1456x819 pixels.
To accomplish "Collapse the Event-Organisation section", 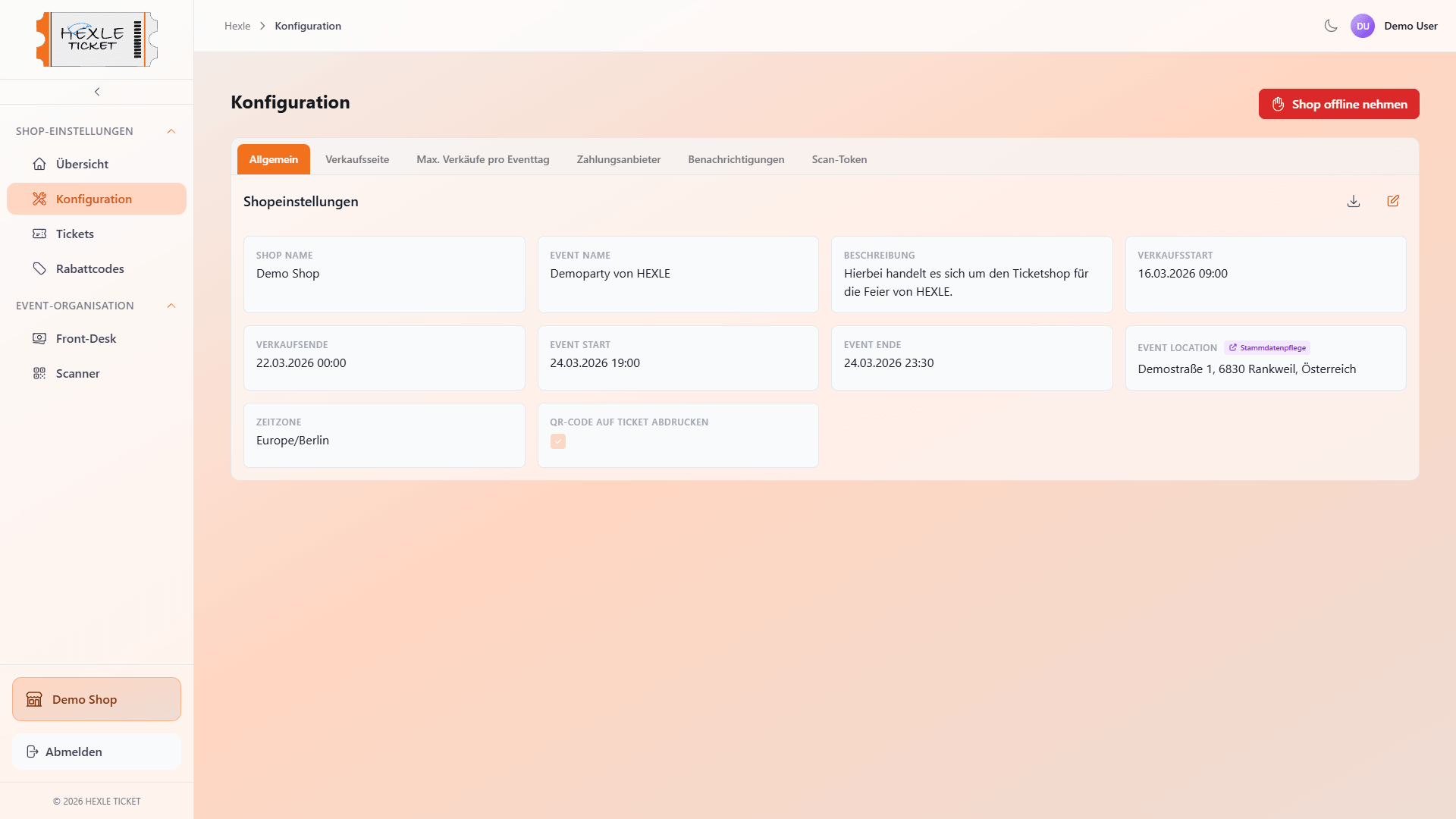I will [x=171, y=306].
